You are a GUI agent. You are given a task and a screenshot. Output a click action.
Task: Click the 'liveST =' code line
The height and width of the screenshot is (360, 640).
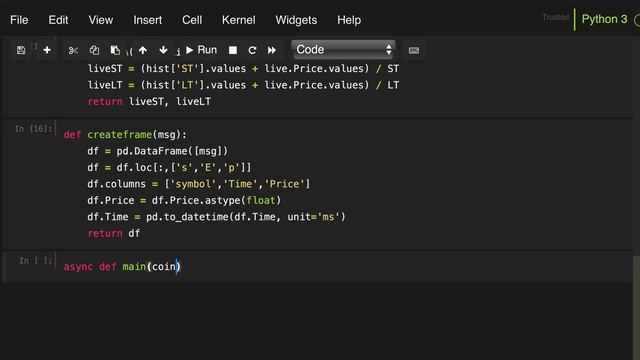tap(244, 69)
